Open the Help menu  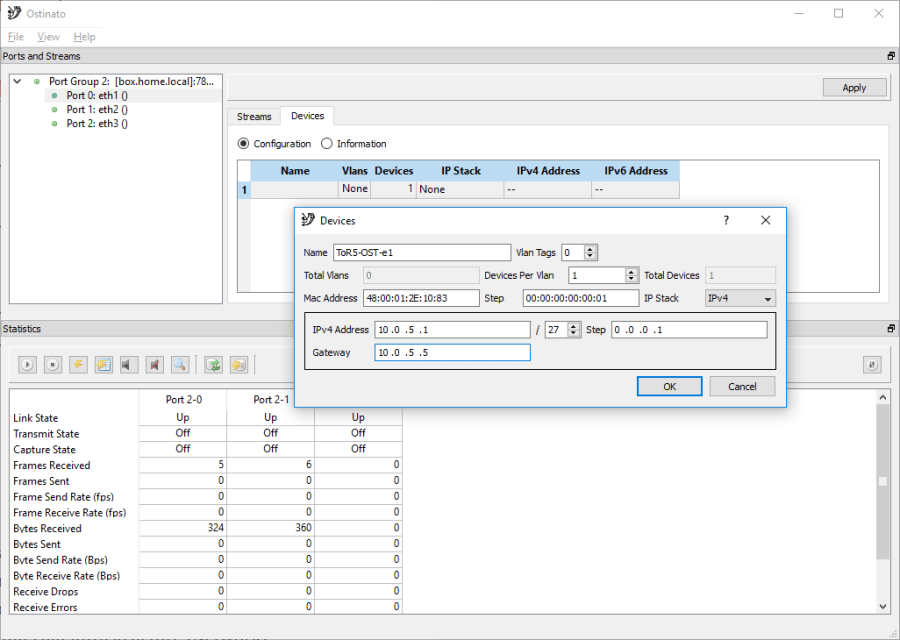(x=84, y=37)
